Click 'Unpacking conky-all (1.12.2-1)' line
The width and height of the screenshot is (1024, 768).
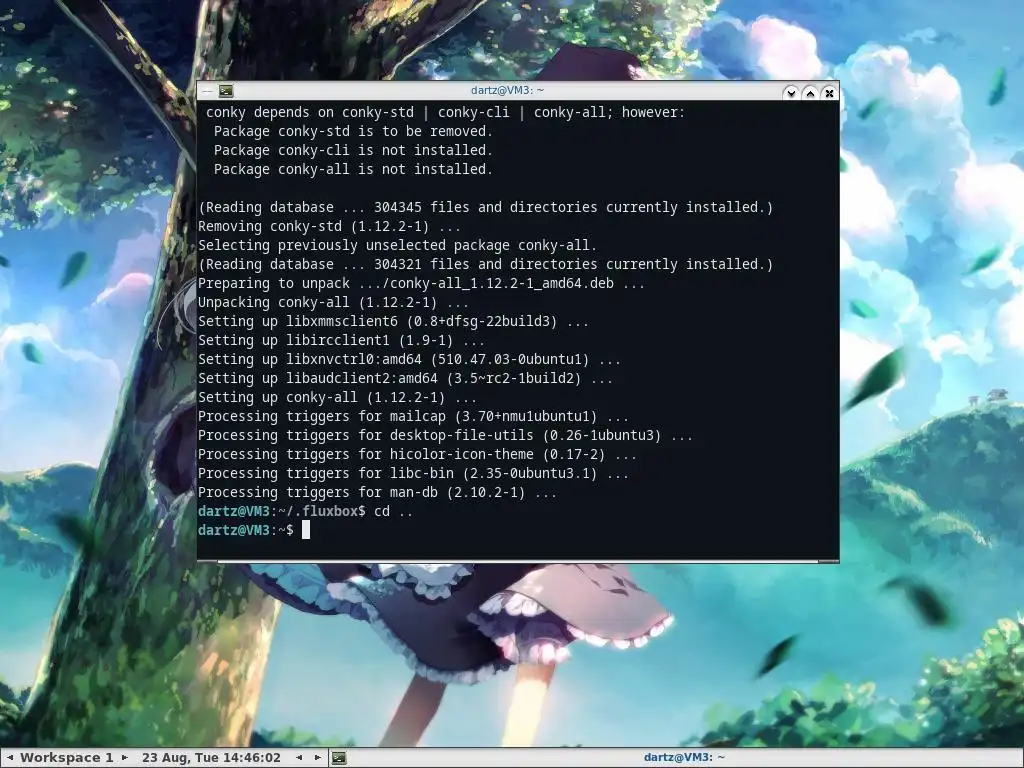[333, 302]
